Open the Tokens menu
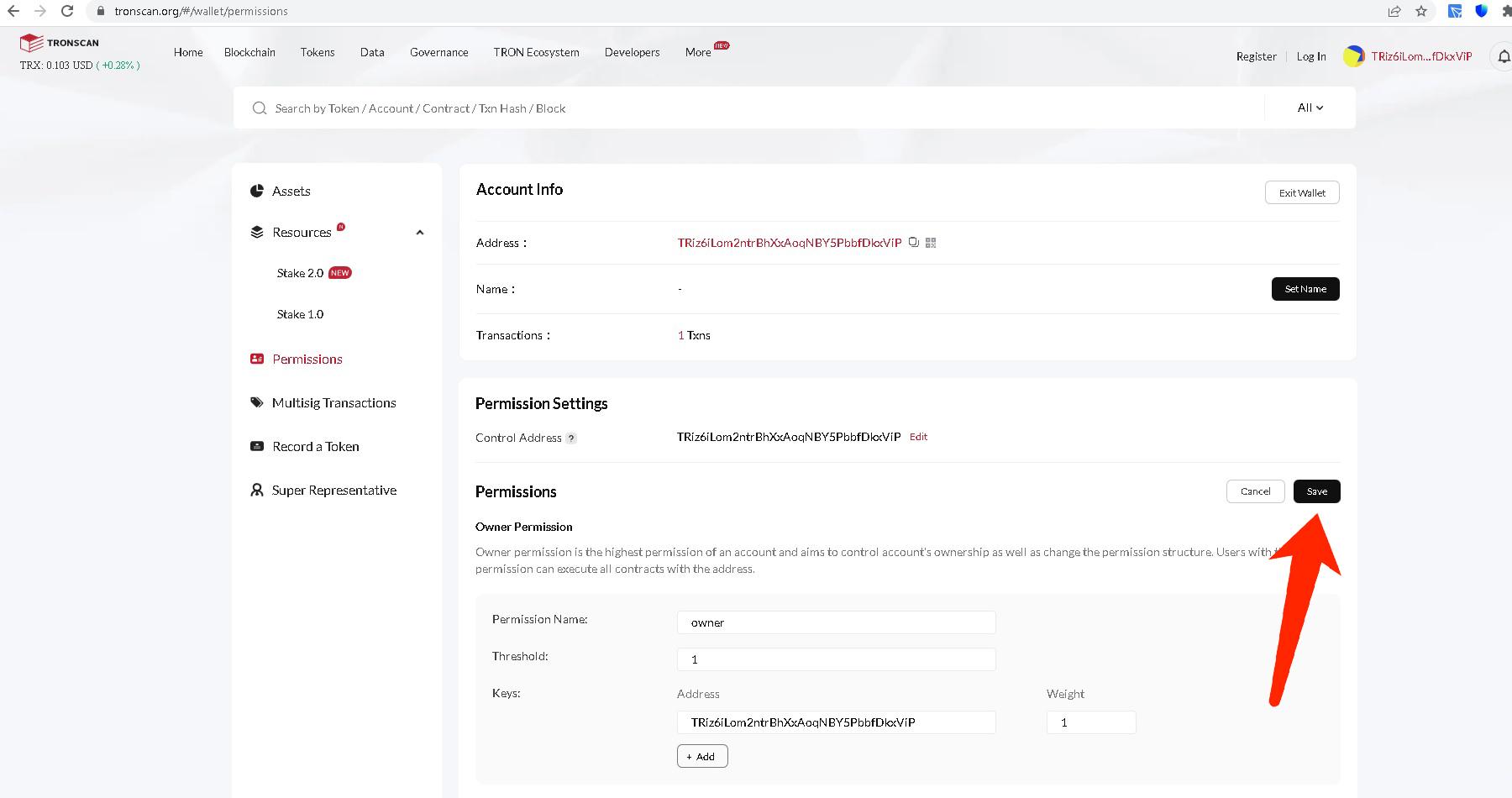This screenshot has height=798, width=1512. (318, 52)
